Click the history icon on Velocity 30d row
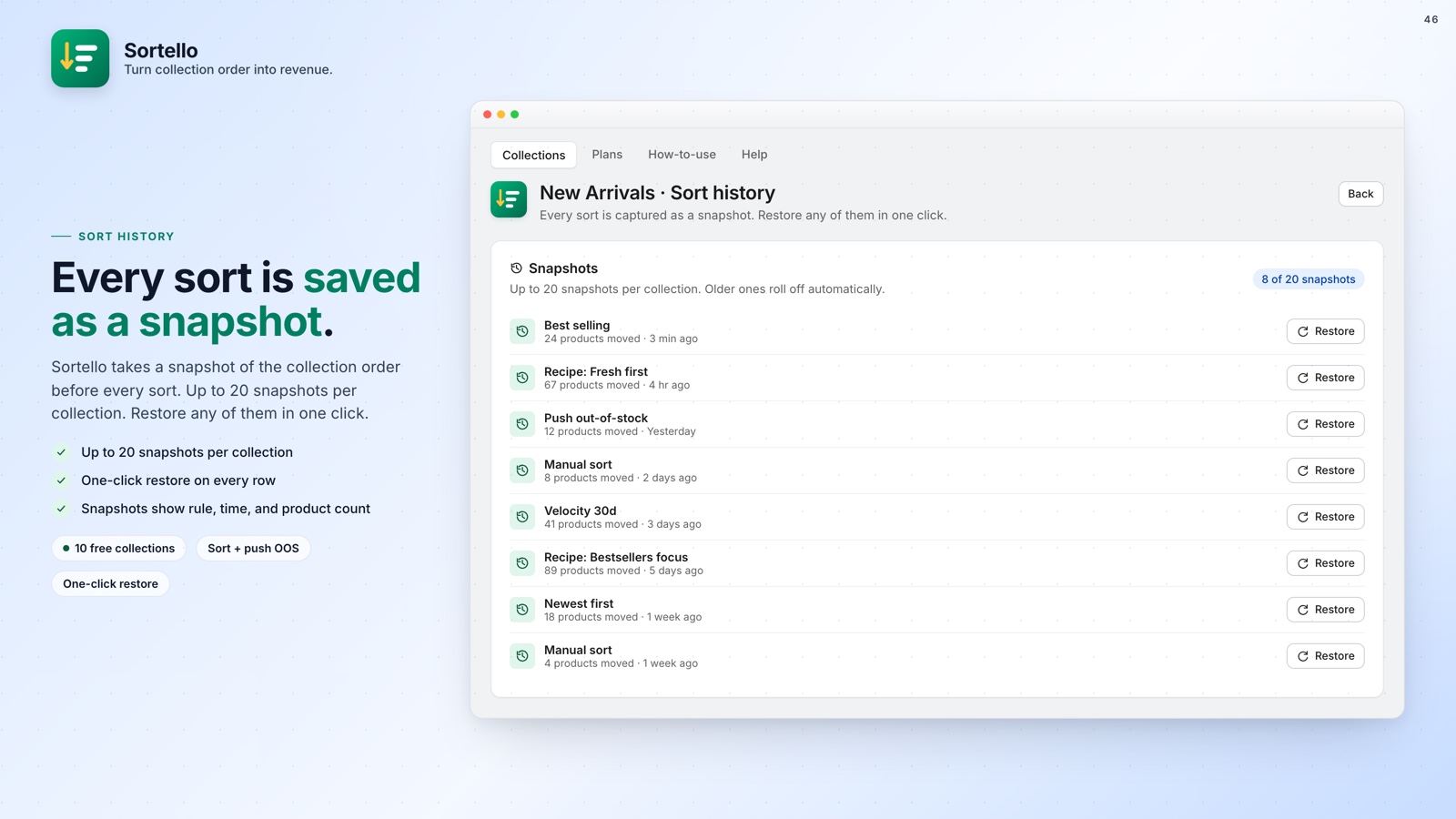 [x=522, y=517]
